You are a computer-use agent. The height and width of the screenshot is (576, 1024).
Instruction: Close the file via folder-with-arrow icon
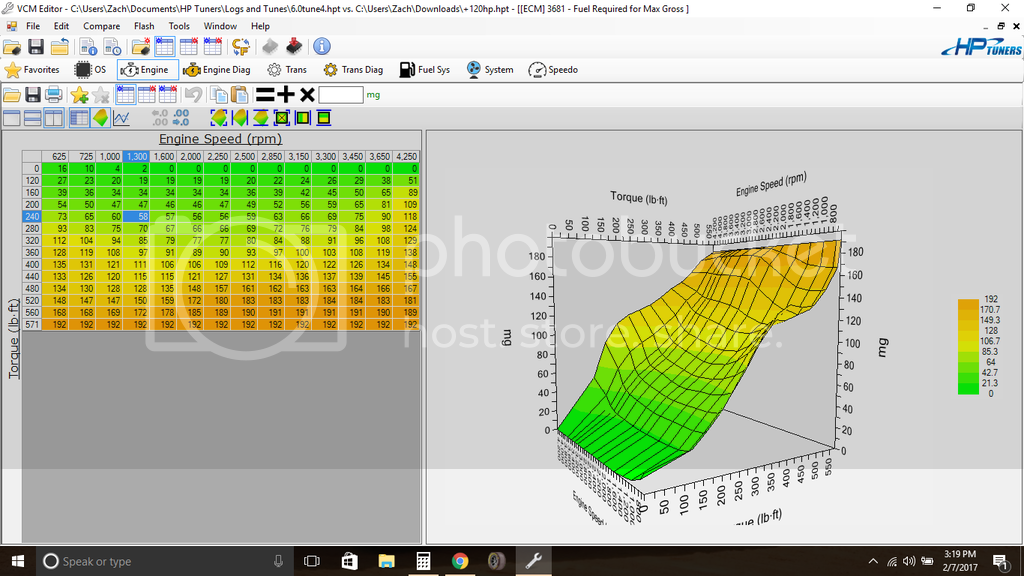click(59, 47)
